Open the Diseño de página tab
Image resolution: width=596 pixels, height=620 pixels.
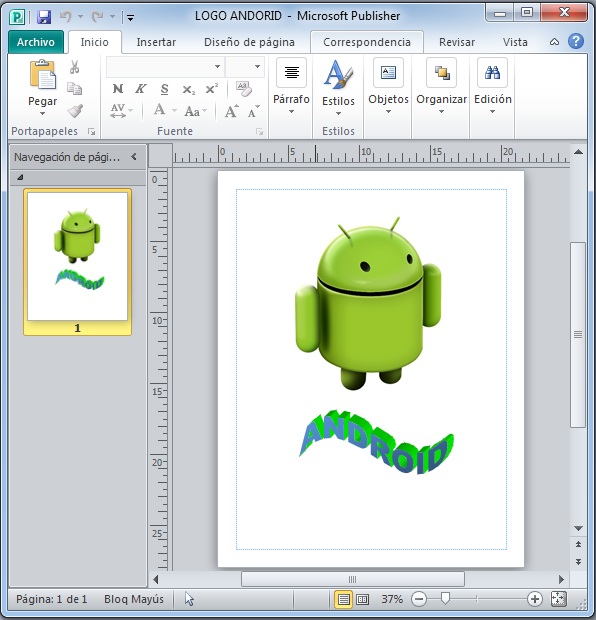tap(249, 42)
